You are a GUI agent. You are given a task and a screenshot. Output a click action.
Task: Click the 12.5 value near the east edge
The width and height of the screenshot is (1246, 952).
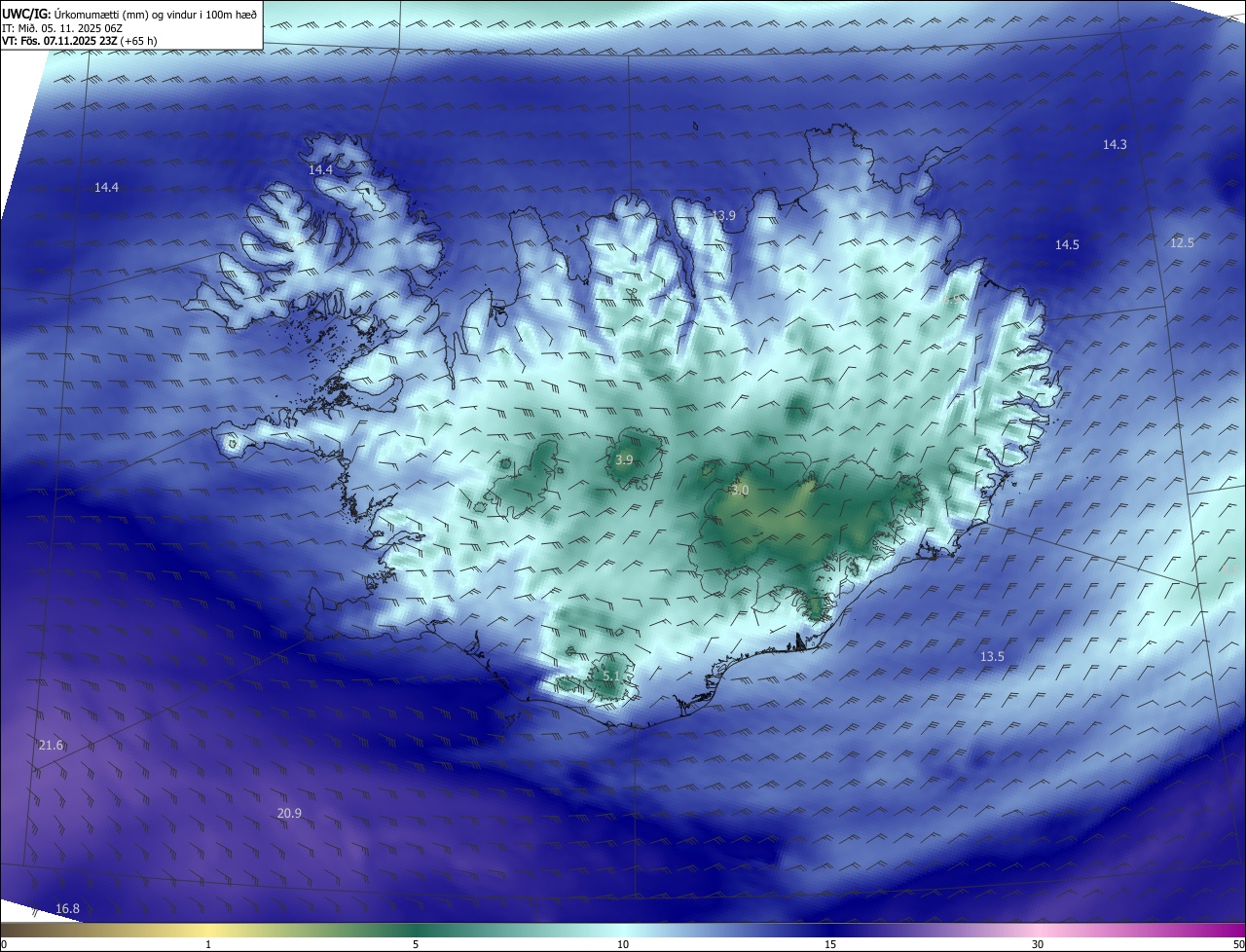pos(1182,243)
